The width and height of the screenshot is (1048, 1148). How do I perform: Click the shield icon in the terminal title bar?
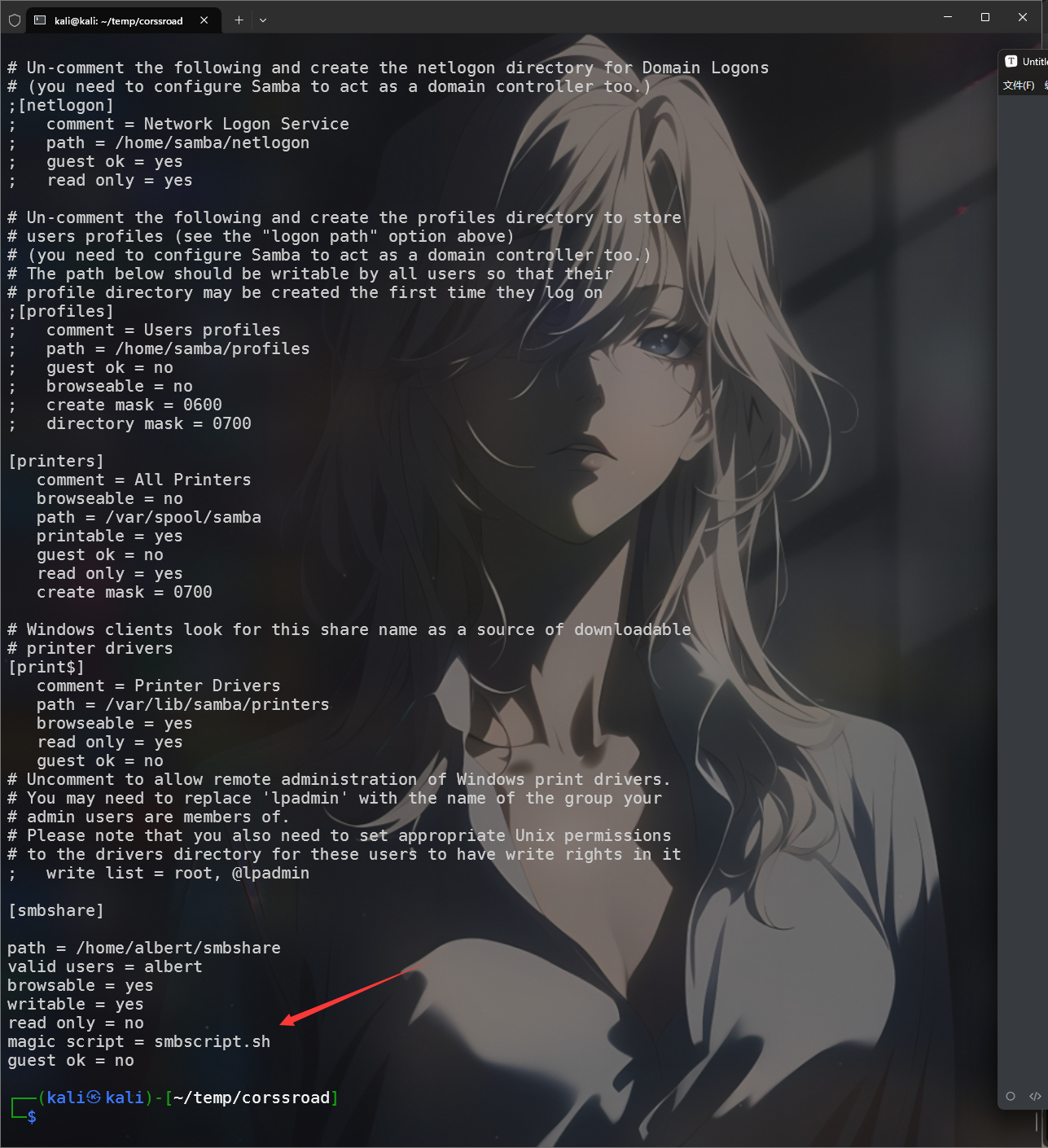tap(14, 20)
